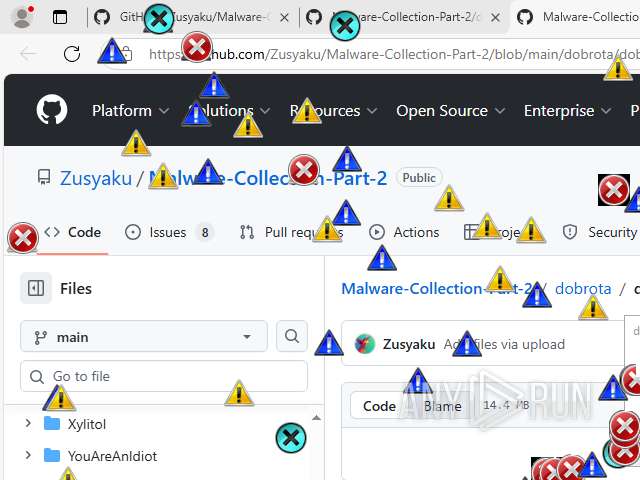Click the Go to file search field
Viewport: 640px width, 480px height.
[164, 376]
